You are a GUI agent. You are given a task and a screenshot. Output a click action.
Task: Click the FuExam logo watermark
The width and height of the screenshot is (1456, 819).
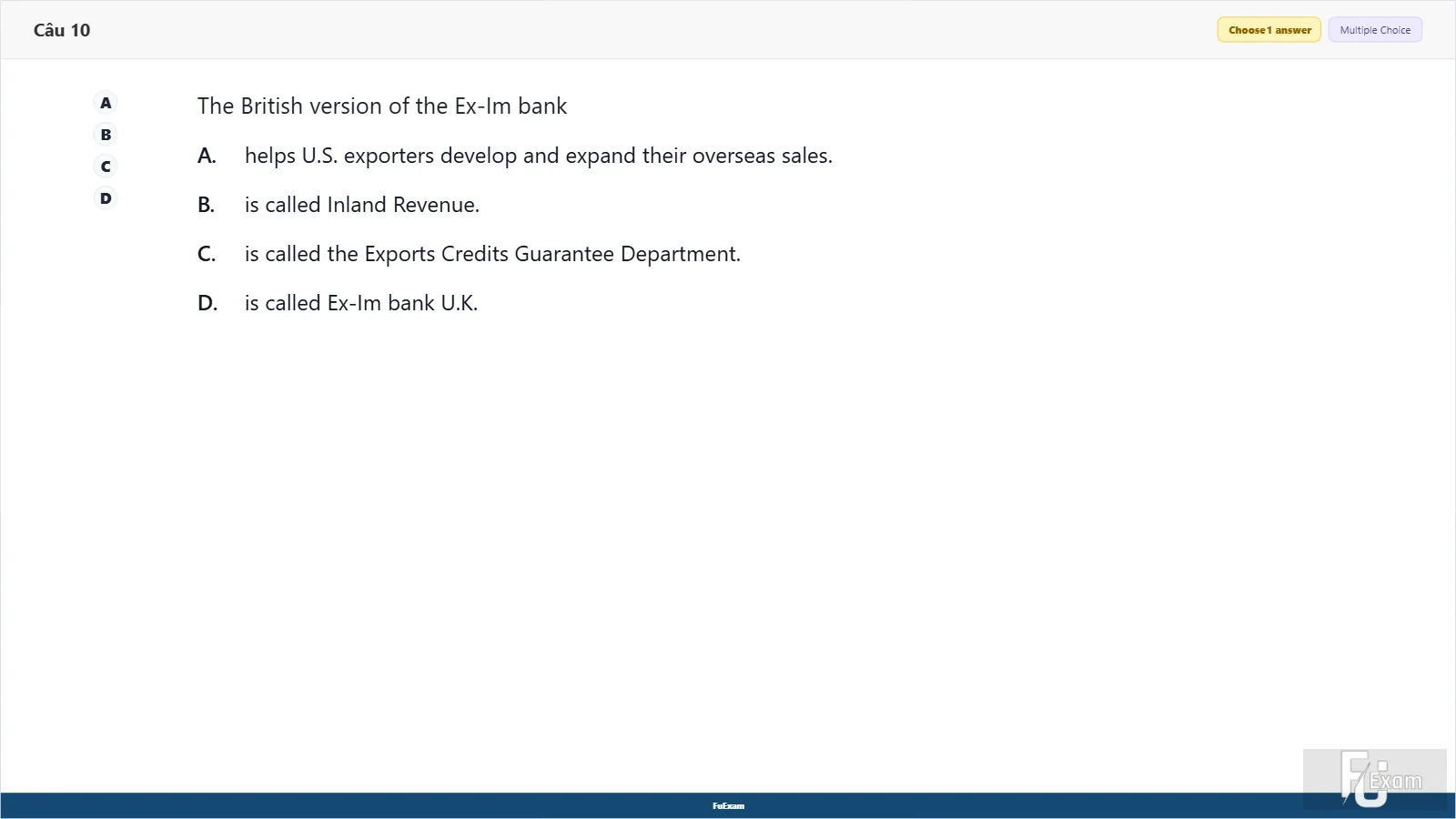pyautogui.click(x=1374, y=779)
